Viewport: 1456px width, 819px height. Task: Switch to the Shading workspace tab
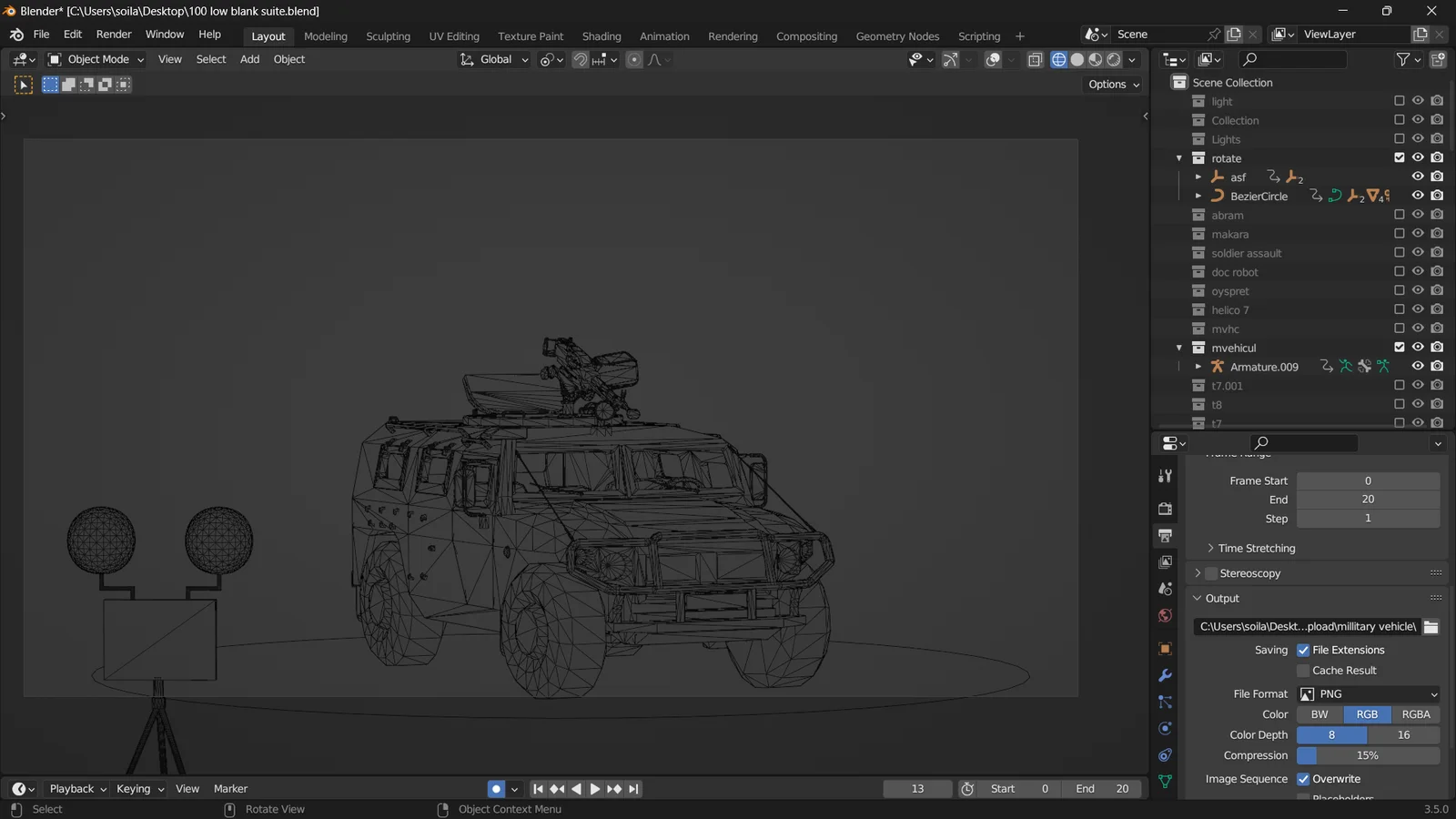click(x=602, y=36)
